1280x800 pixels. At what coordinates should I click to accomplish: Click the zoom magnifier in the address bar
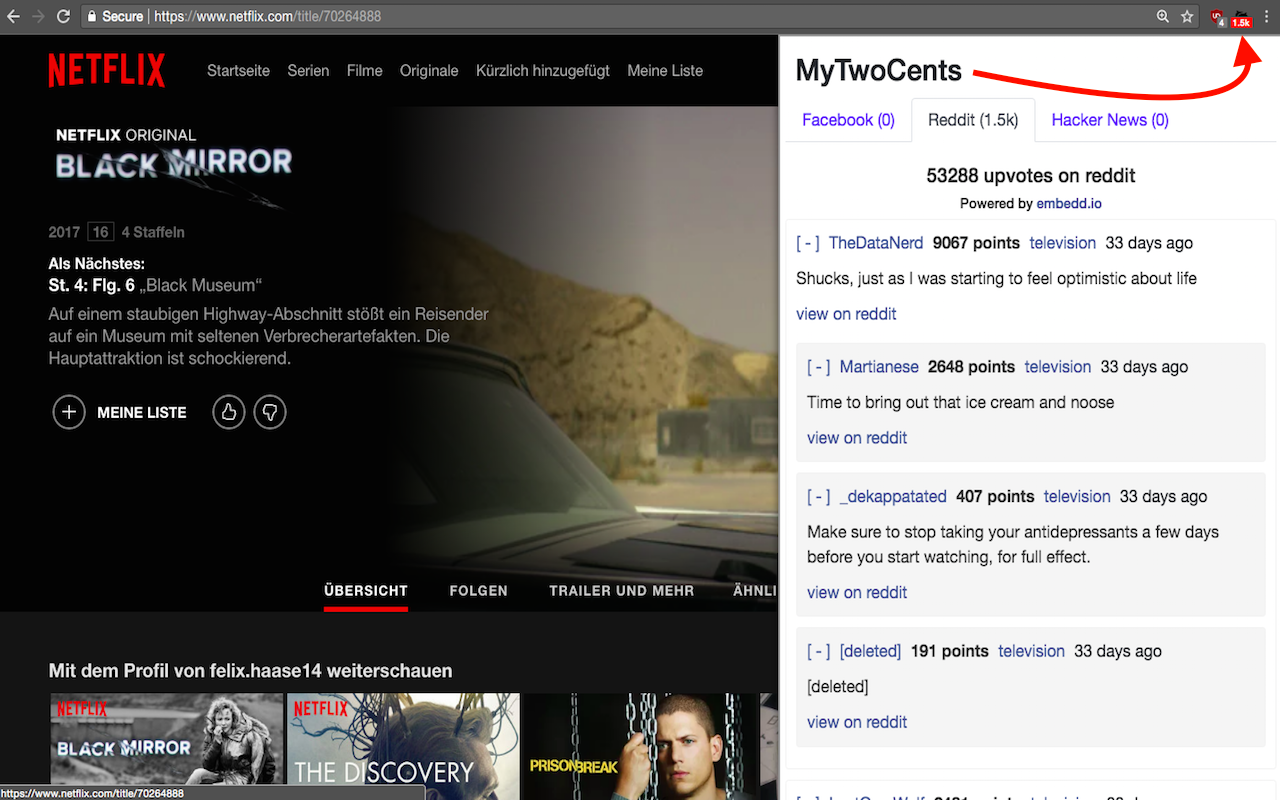click(1162, 17)
